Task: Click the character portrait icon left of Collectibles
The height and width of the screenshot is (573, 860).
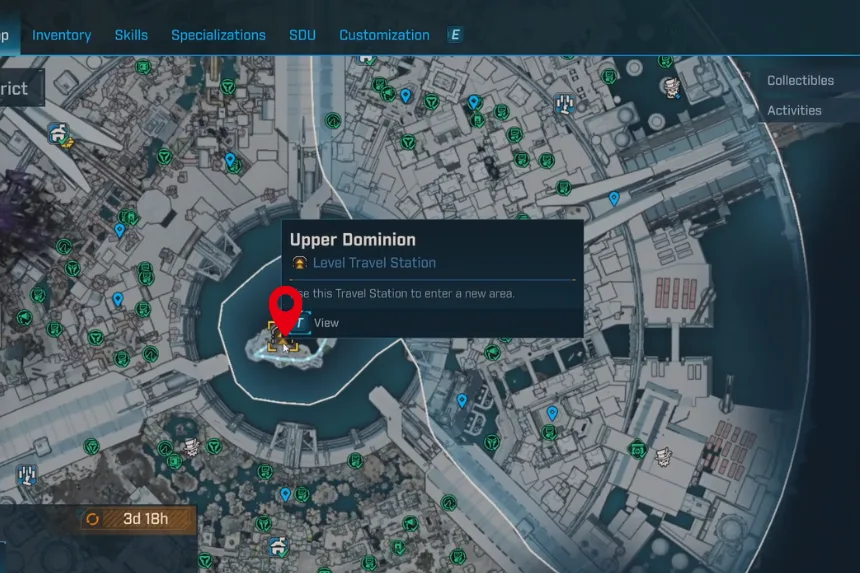Action: 669,88
